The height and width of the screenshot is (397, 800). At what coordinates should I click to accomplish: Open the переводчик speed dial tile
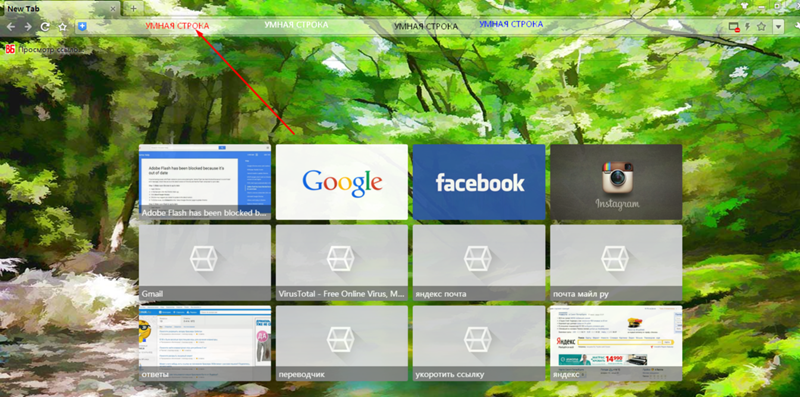click(x=342, y=343)
